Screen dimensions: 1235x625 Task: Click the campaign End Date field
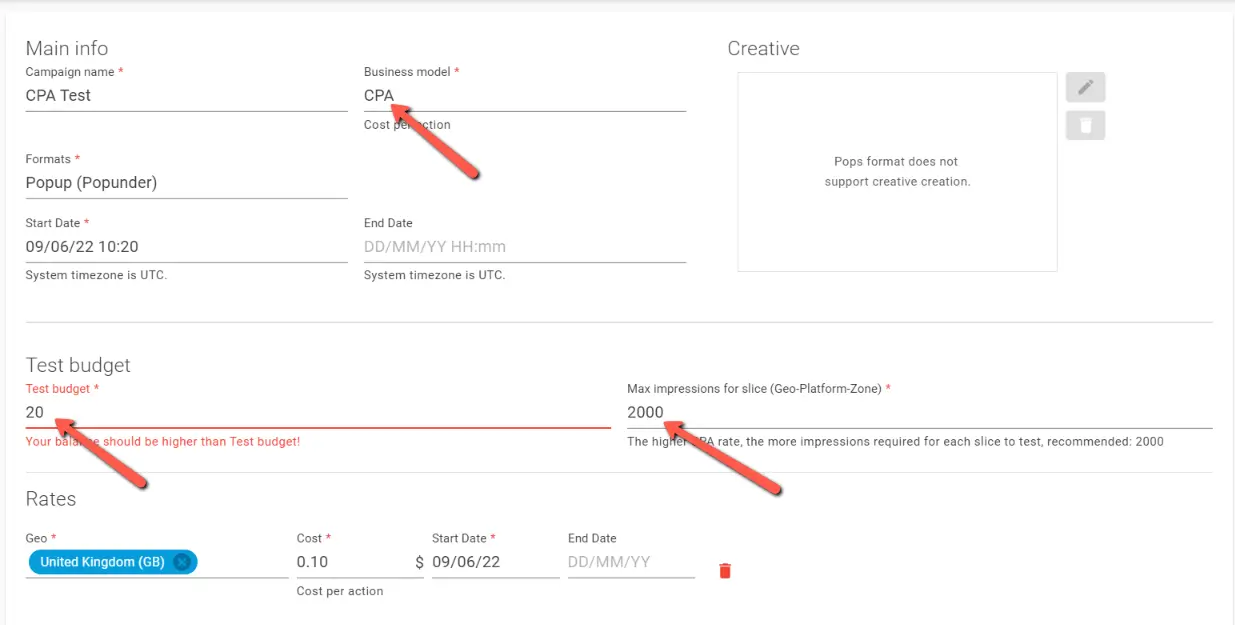pyautogui.click(x=524, y=247)
